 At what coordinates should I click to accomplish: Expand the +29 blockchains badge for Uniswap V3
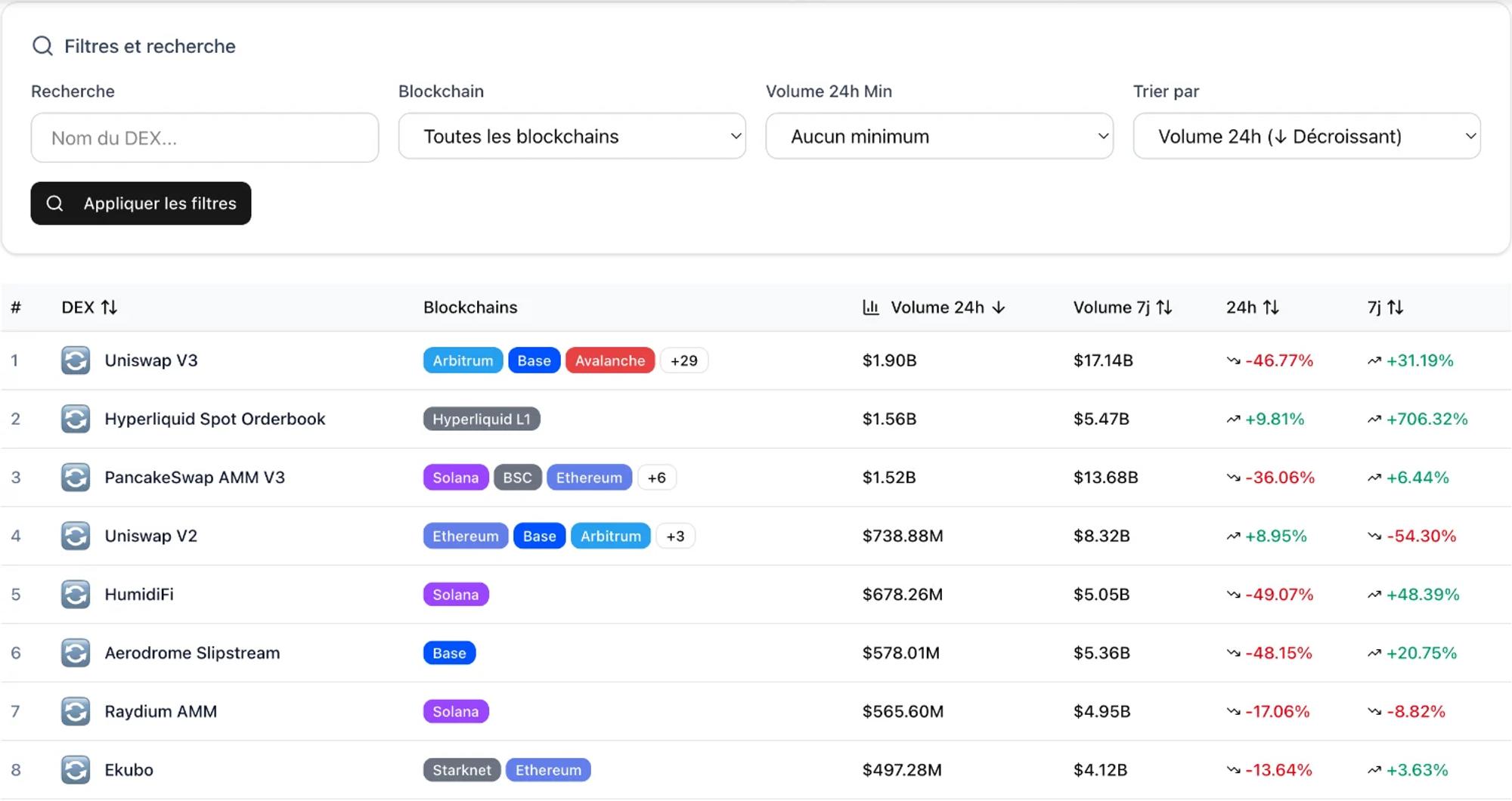coord(684,360)
